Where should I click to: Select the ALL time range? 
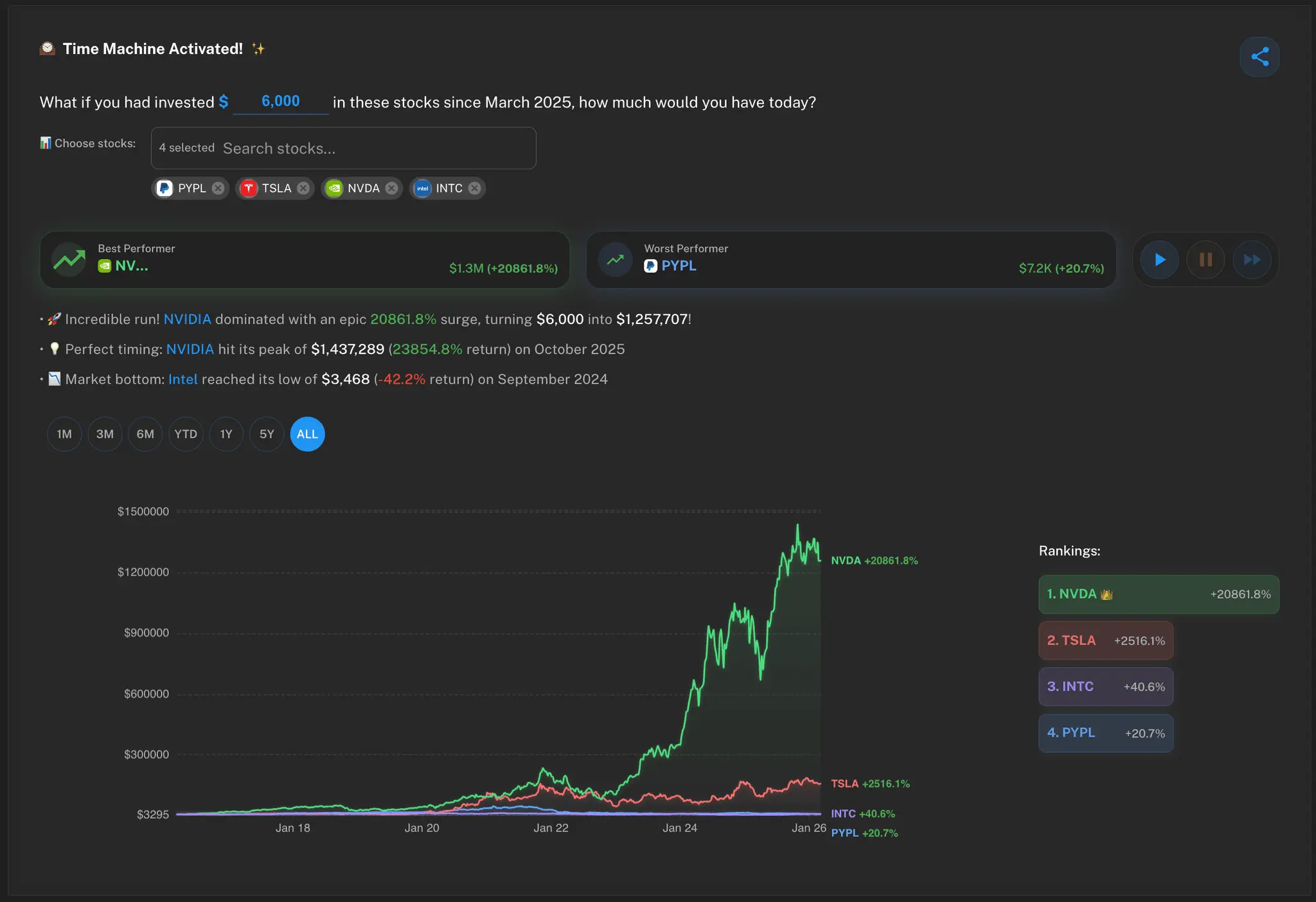pos(307,435)
